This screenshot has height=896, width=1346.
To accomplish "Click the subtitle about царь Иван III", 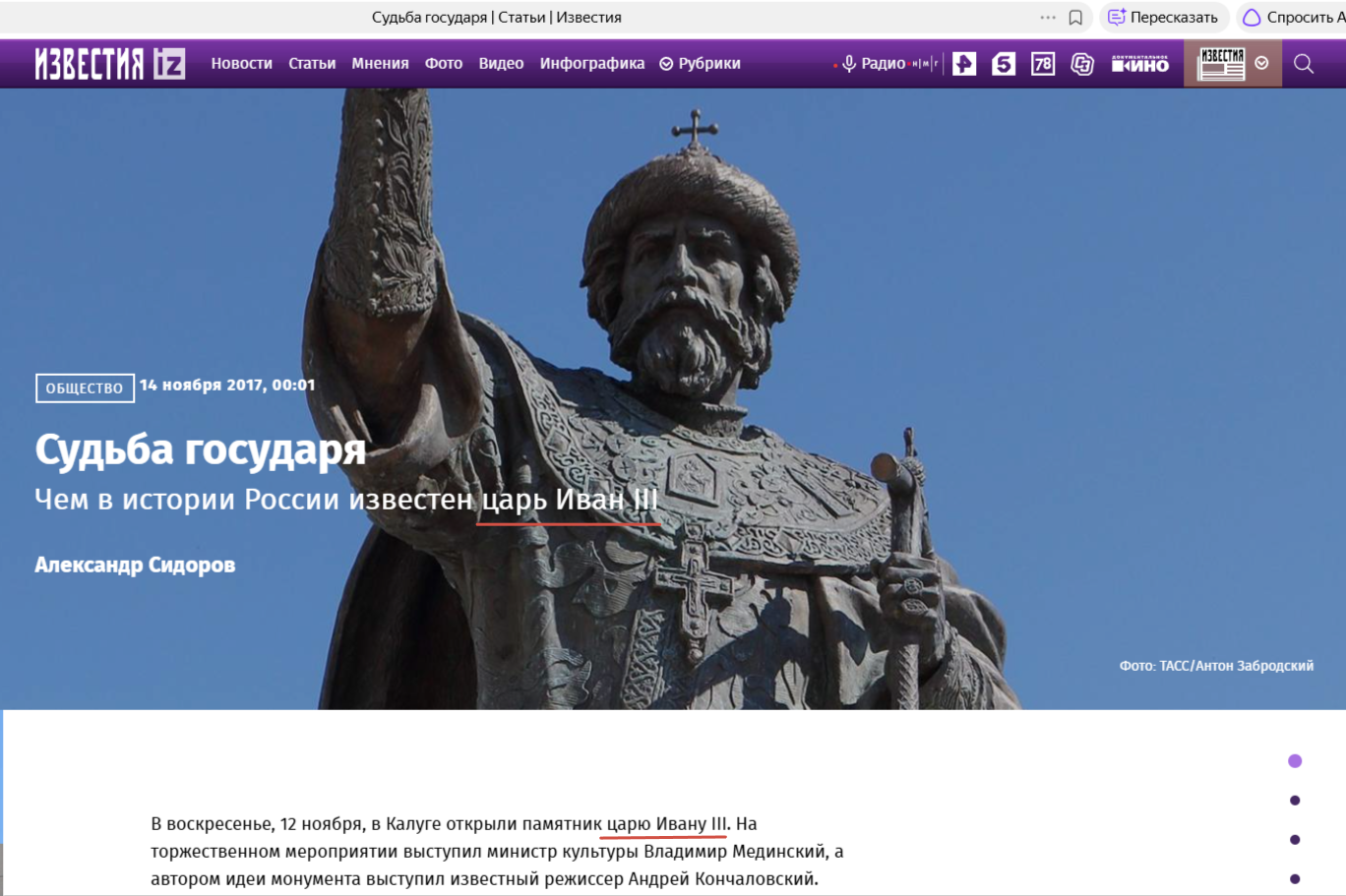I will point(346,500).
